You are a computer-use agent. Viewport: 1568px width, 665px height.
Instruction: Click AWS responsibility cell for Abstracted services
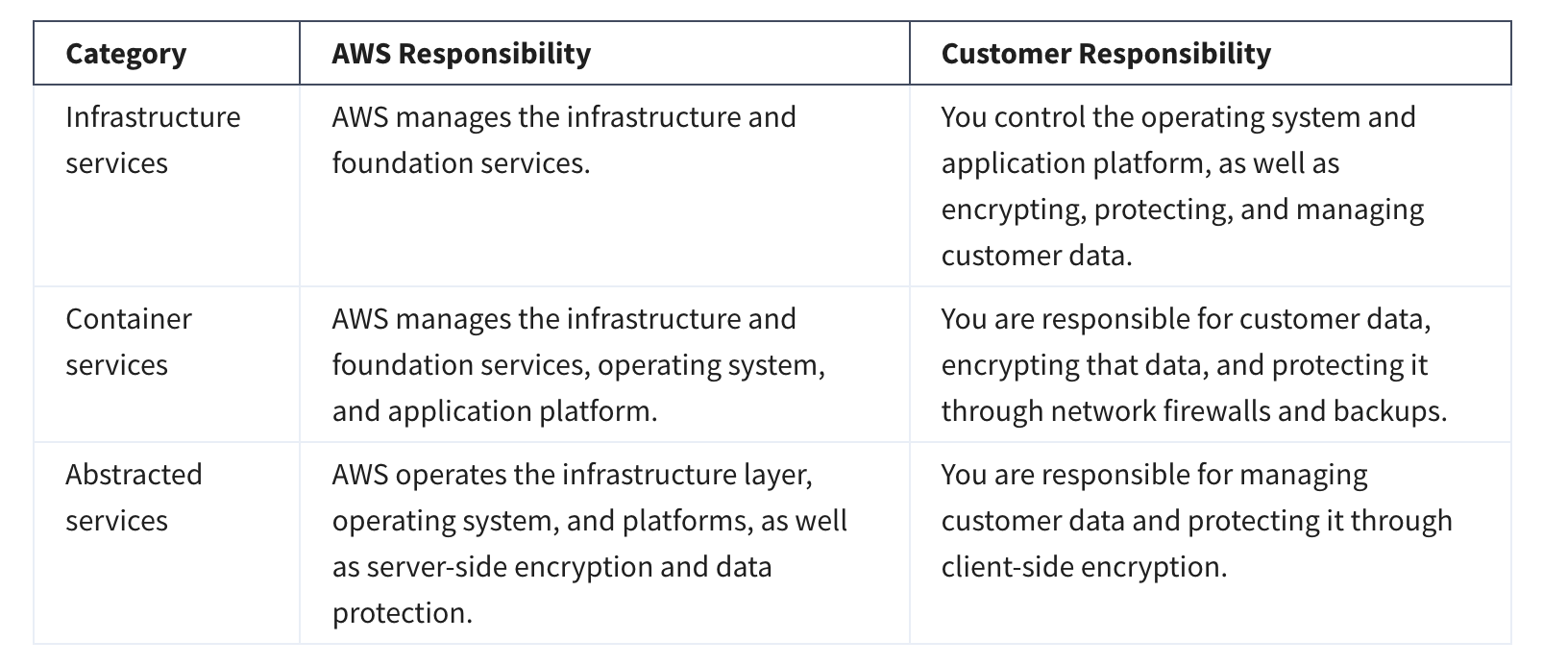pos(589,544)
